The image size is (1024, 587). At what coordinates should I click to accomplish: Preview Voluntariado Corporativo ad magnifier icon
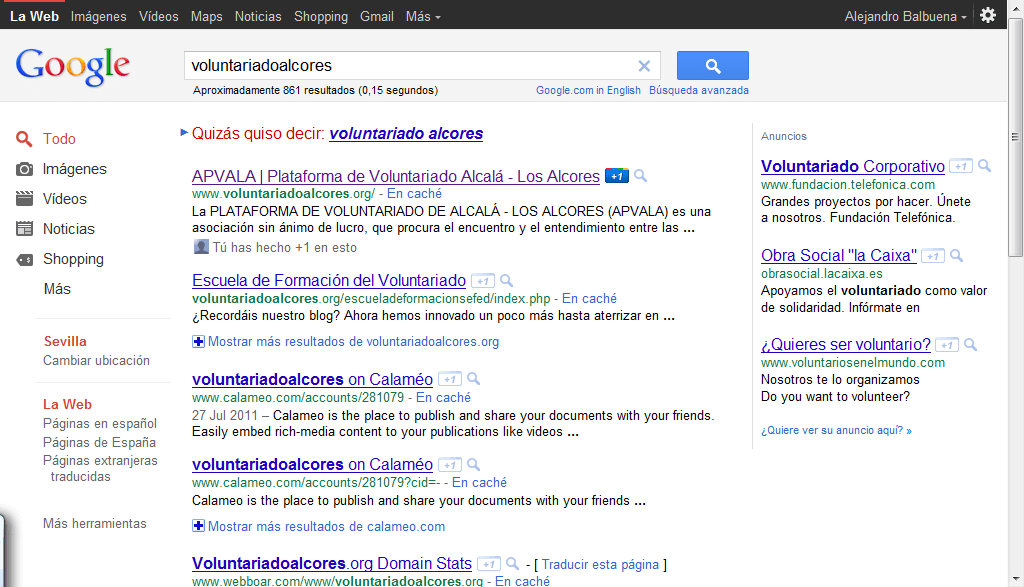point(984,166)
